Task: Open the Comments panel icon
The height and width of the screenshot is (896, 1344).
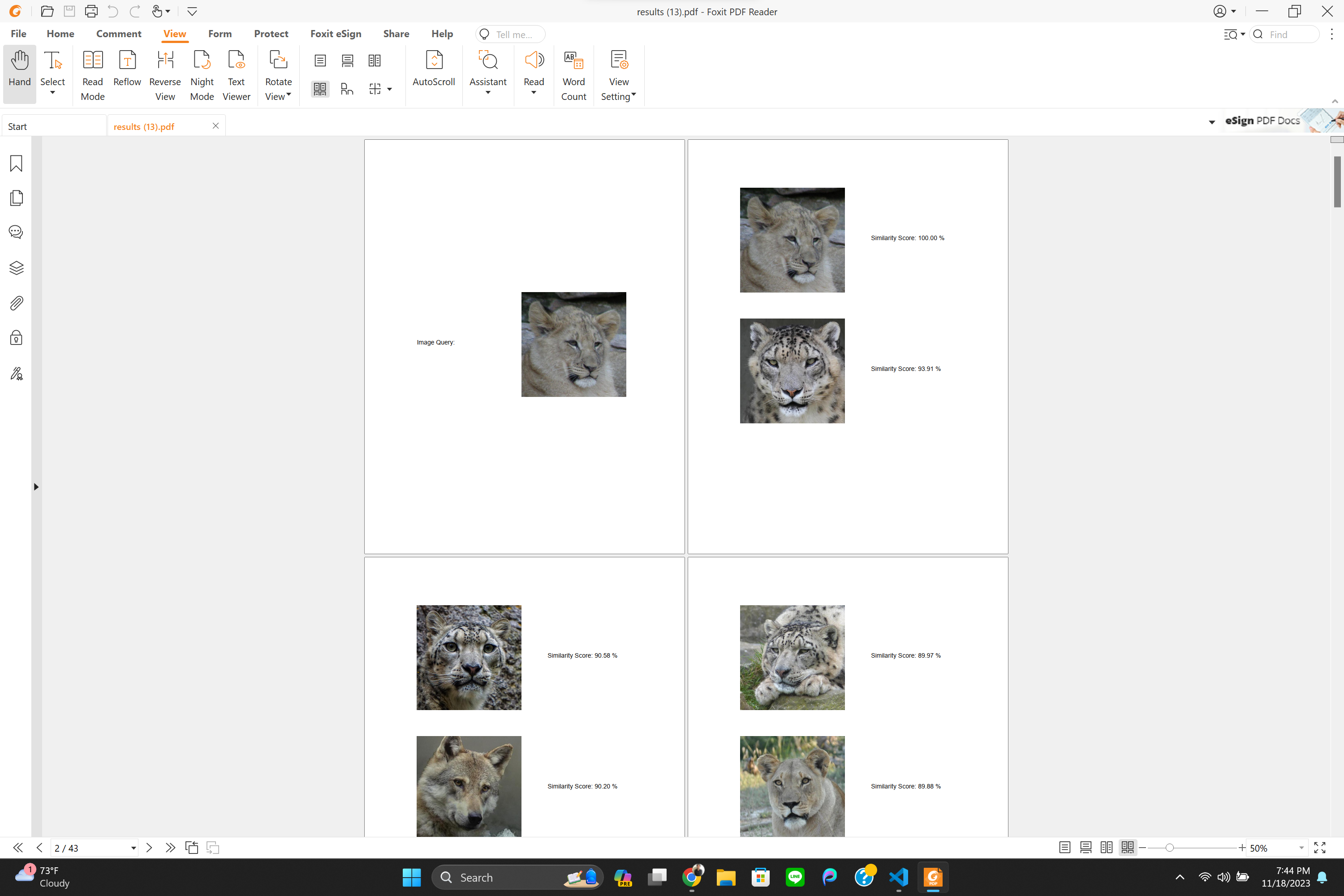Action: click(16, 232)
